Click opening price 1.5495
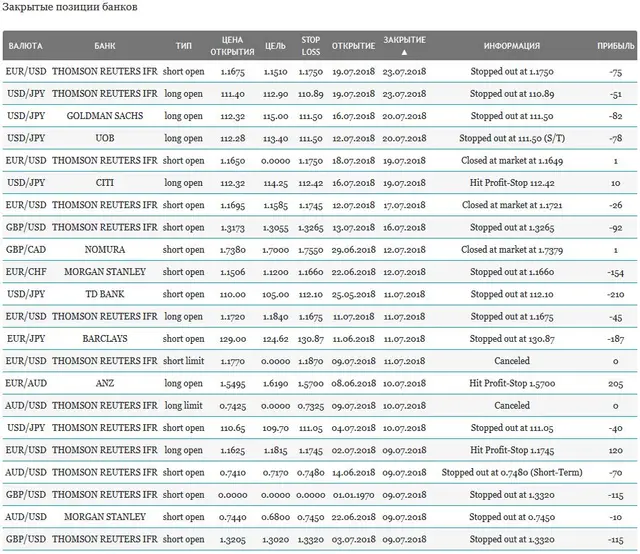The width and height of the screenshot is (640, 554). [x=233, y=383]
